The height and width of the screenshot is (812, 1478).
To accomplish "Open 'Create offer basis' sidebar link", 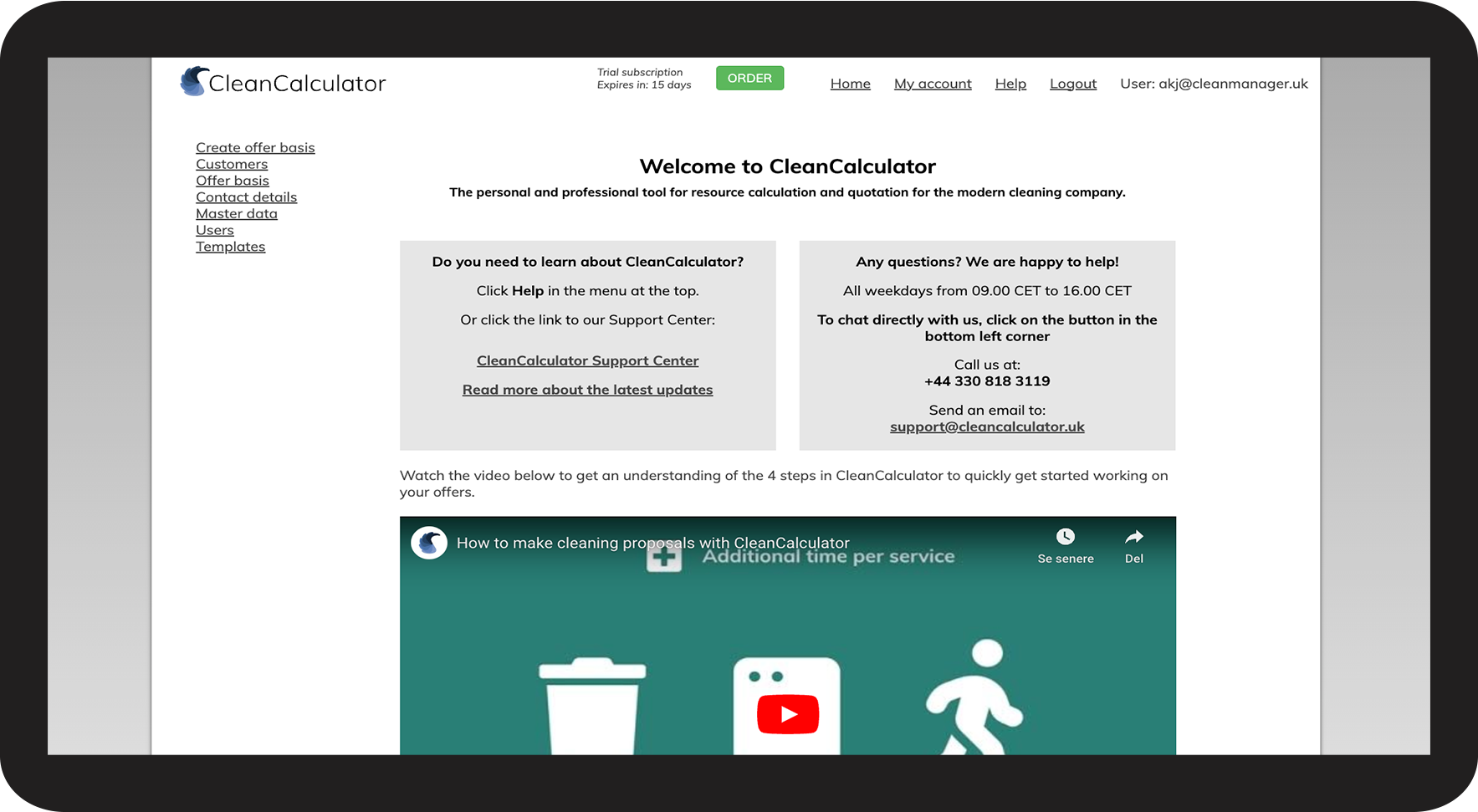I will (x=255, y=148).
